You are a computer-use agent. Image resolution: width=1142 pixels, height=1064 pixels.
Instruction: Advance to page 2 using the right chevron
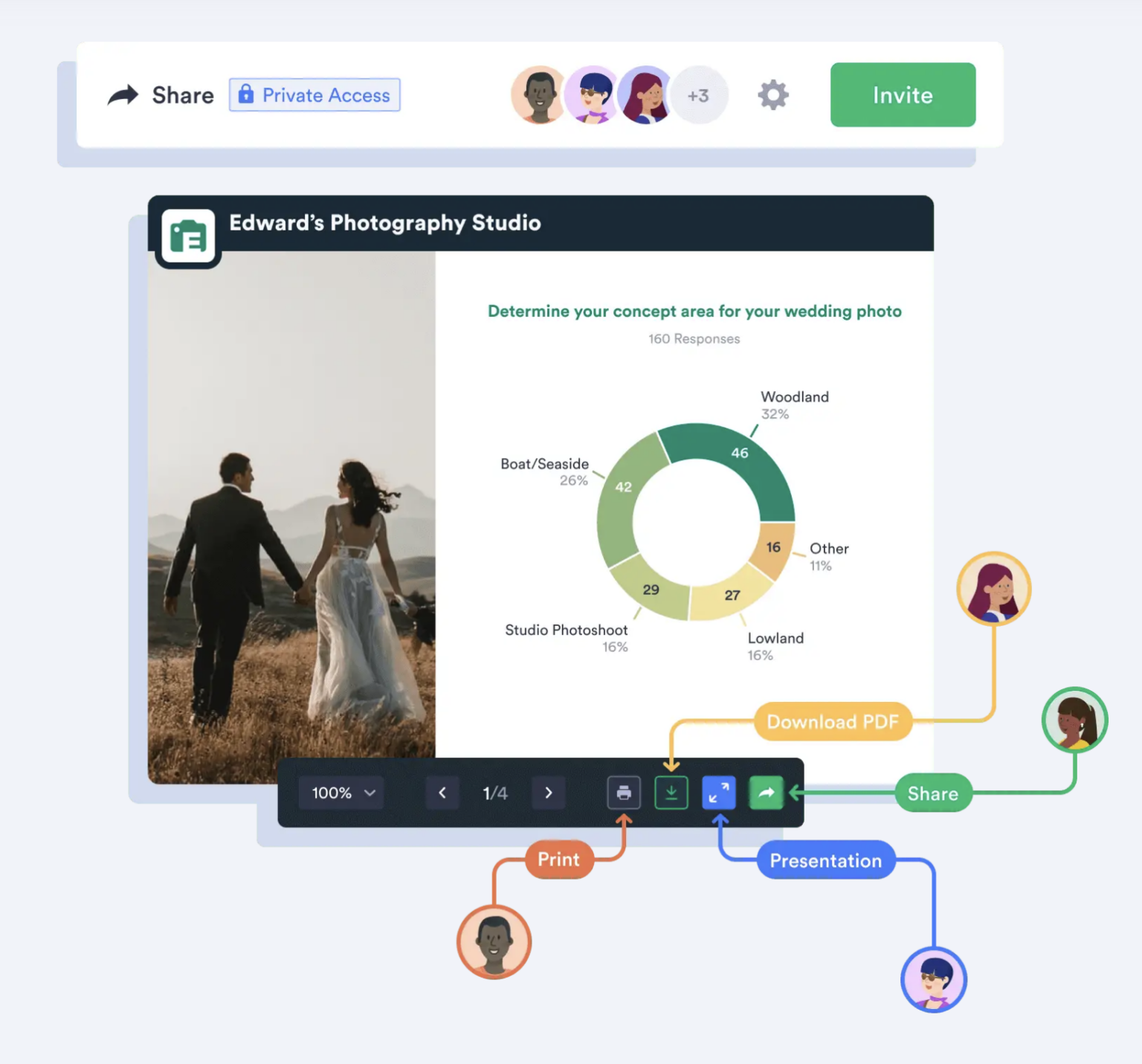(548, 792)
